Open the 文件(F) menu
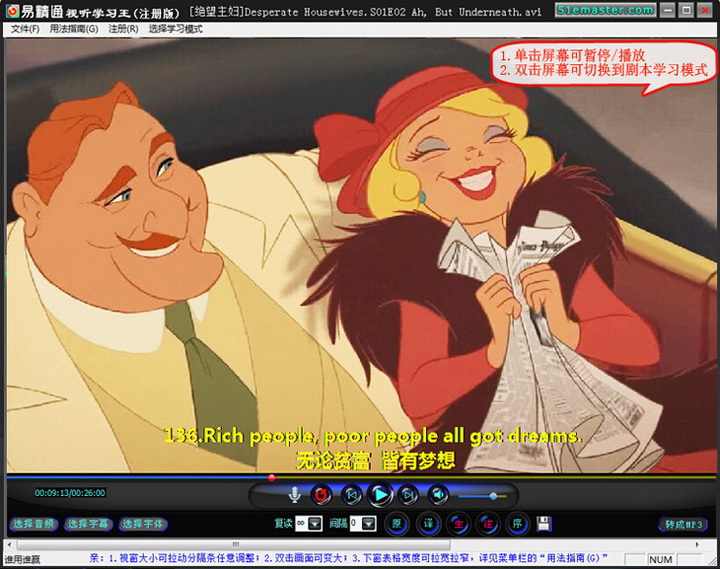This screenshot has height=569, width=720. (x=25, y=29)
